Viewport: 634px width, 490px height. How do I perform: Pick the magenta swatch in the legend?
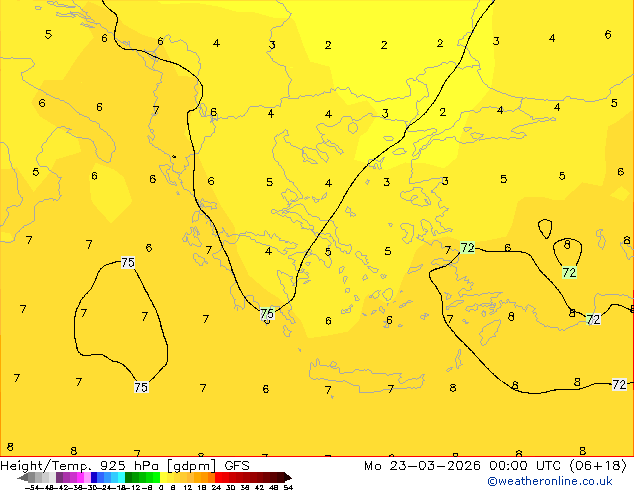click(x=80, y=477)
